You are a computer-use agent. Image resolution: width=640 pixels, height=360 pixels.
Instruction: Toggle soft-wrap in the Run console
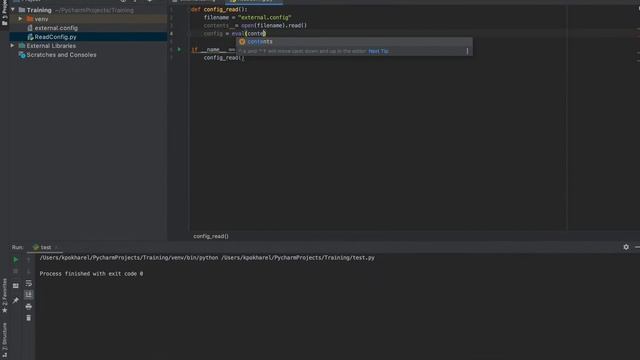tap(29, 283)
